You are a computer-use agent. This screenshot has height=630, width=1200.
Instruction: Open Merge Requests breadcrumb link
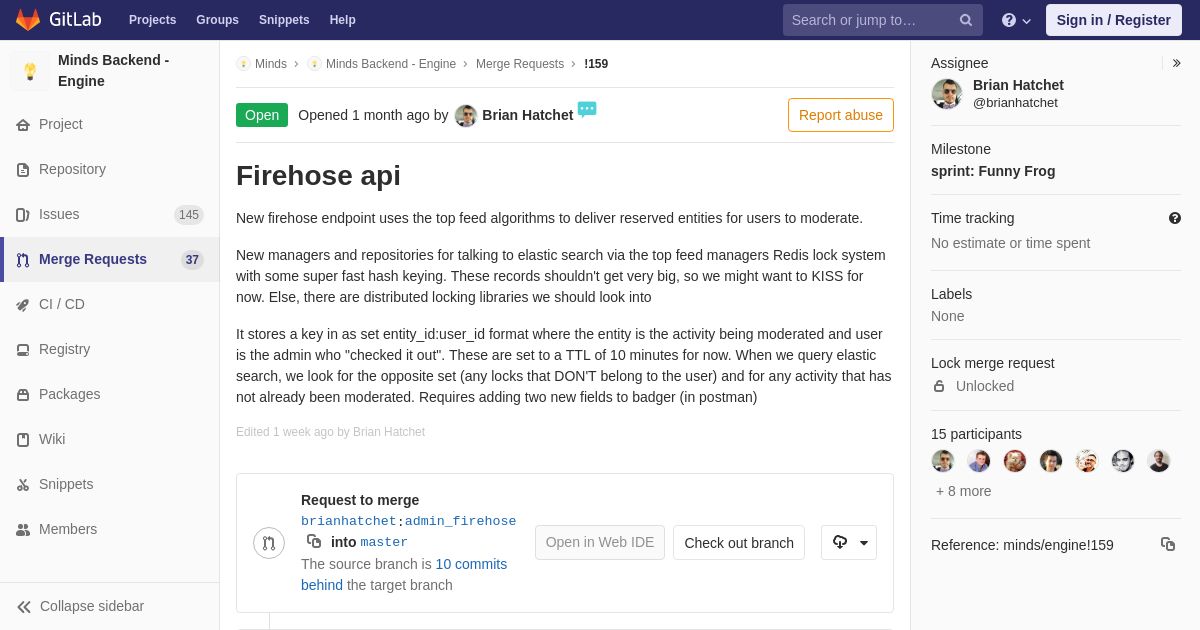click(520, 64)
